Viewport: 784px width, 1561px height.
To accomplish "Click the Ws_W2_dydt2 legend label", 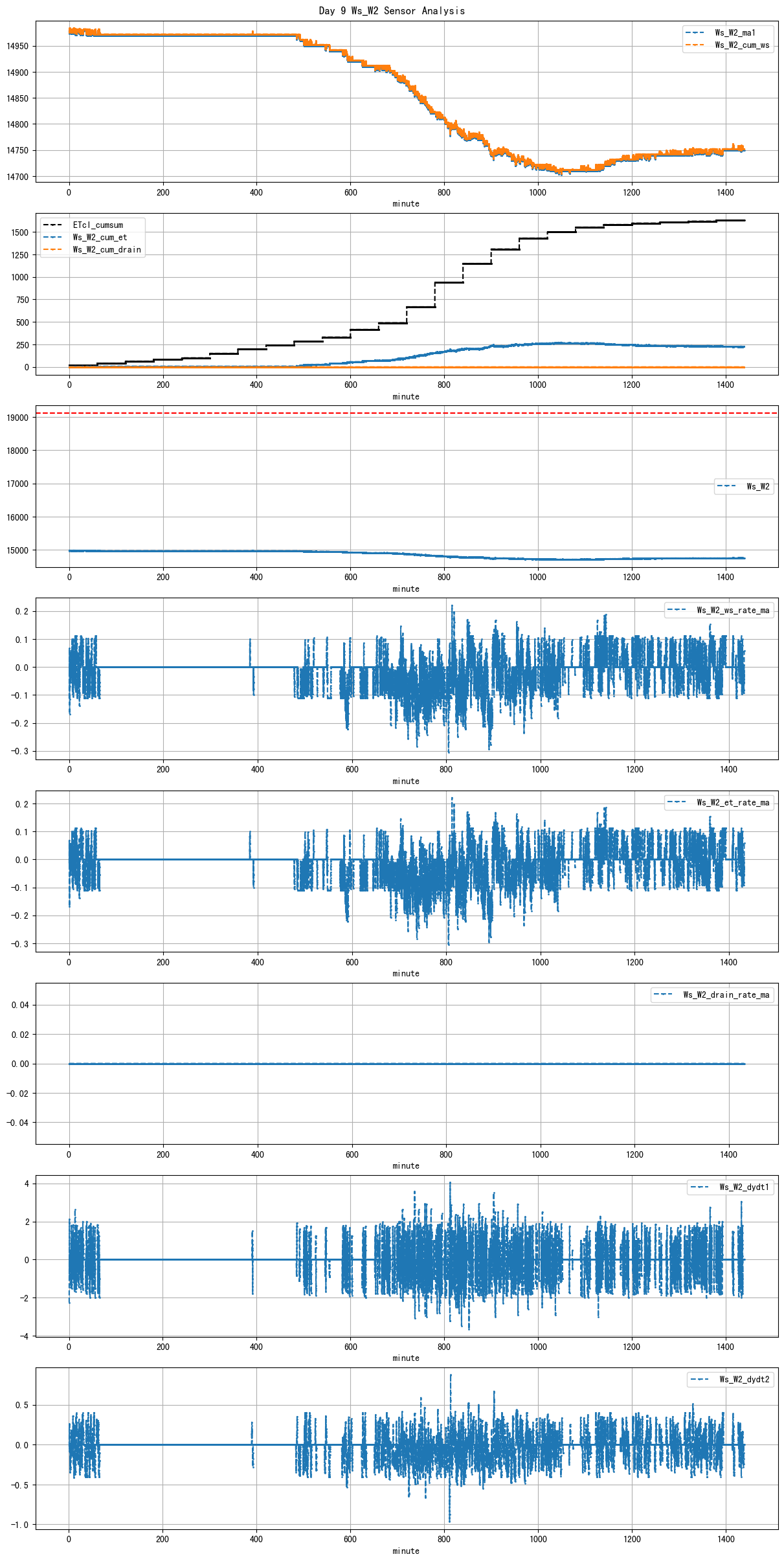I will tap(744, 1379).
